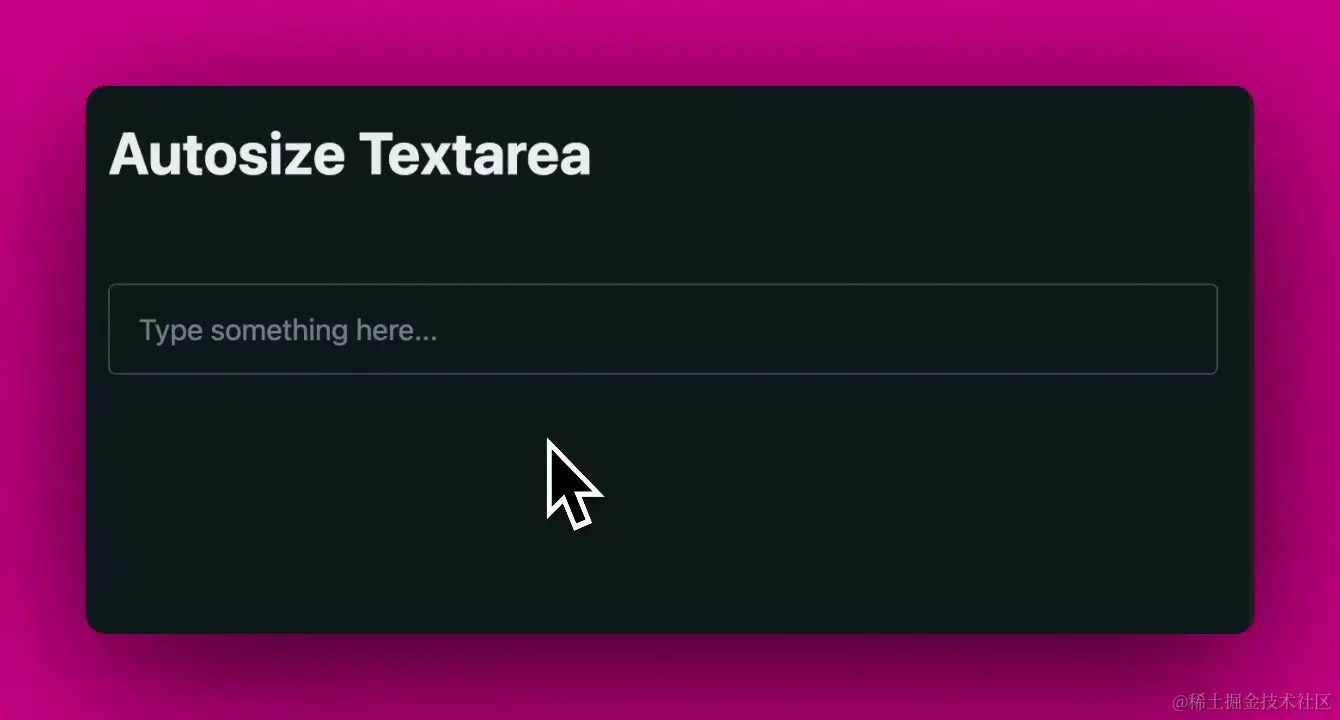This screenshot has height=720, width=1340.
Task: Click the "Type something here..." textarea
Action: [x=662, y=329]
